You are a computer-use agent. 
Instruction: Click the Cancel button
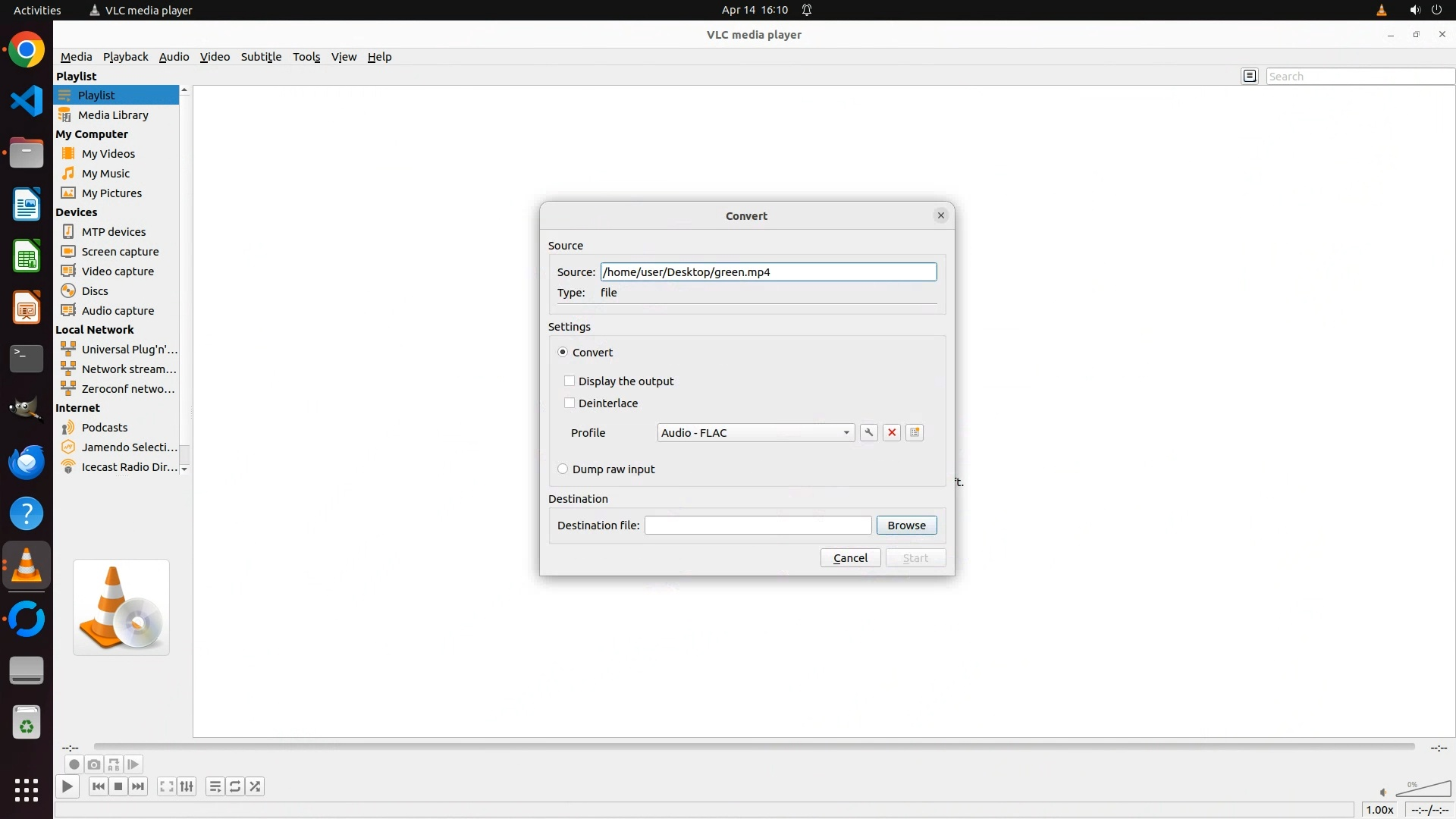coord(850,557)
